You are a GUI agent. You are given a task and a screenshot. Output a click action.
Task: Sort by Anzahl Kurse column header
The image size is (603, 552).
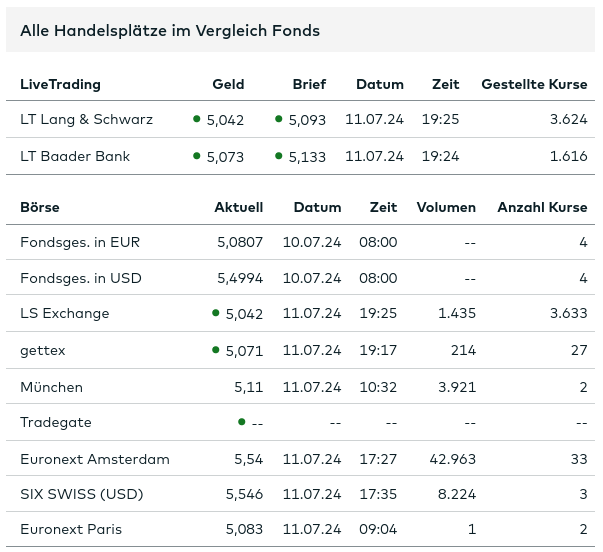[542, 208]
